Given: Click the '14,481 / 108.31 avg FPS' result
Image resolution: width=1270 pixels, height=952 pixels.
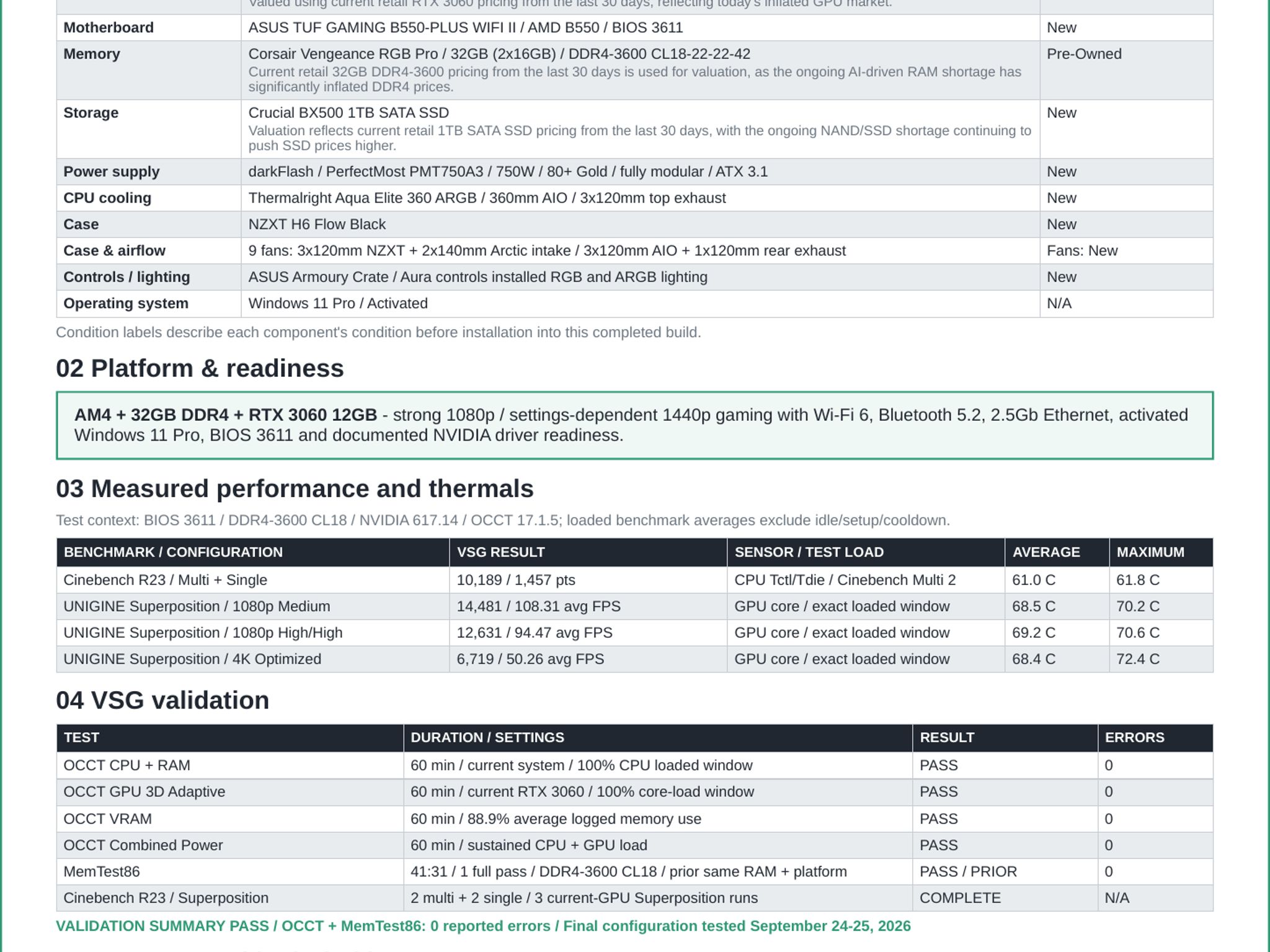Looking at the screenshot, I should (538, 606).
